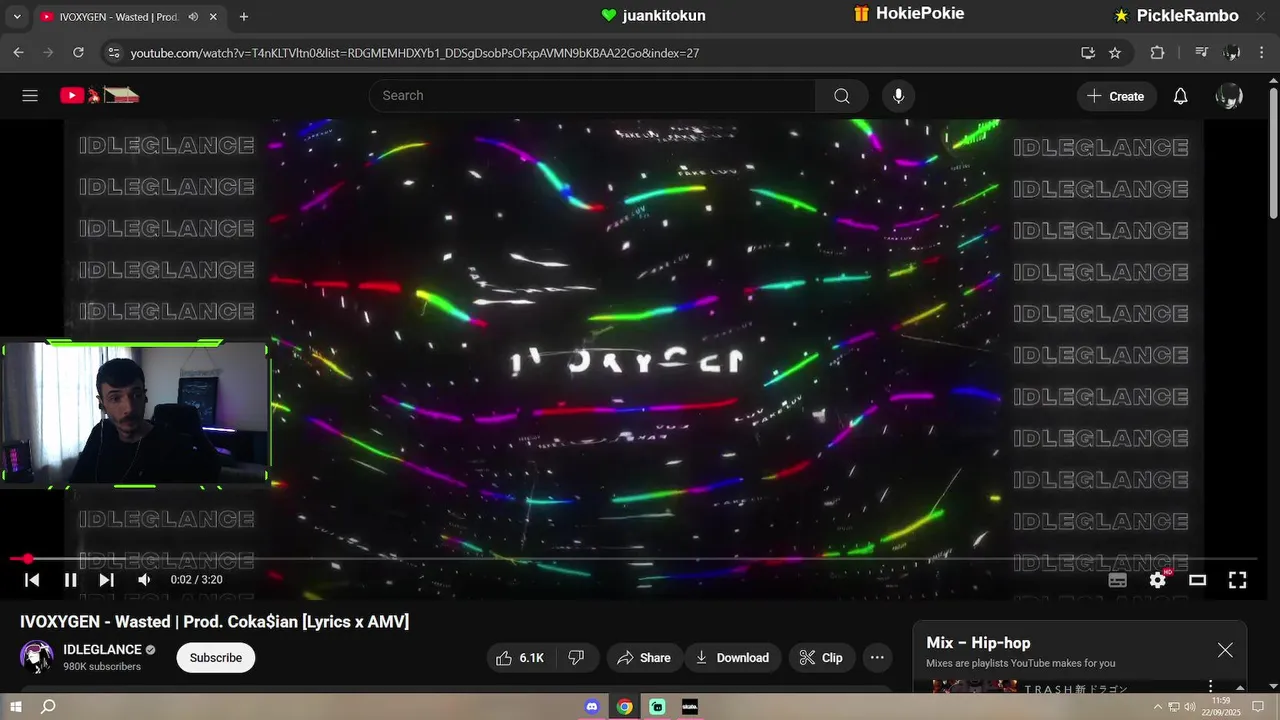
Task: Go forward in browser history
Action: point(47,53)
